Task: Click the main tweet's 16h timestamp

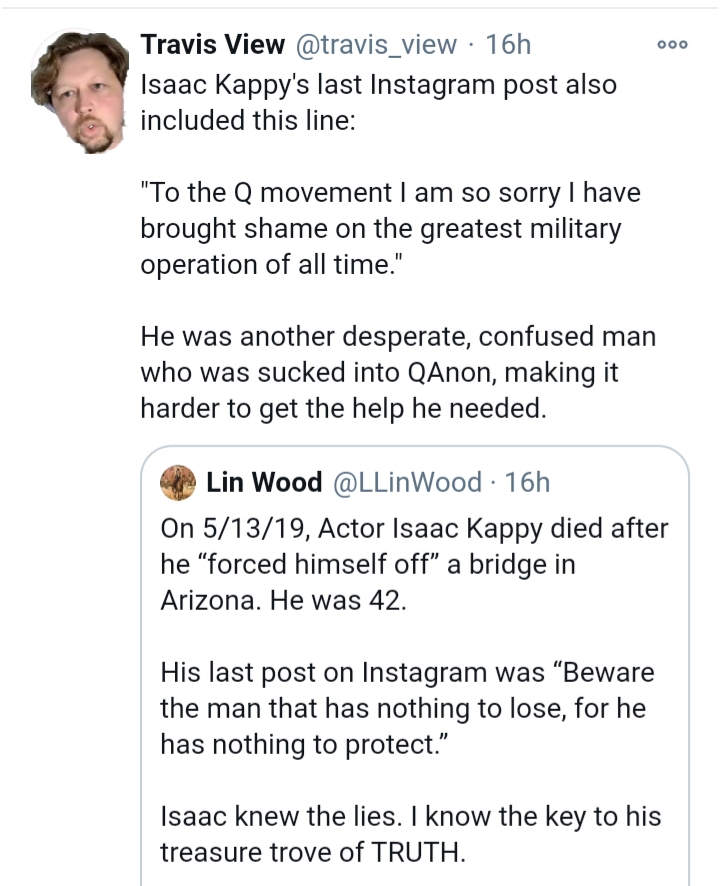Action: (508, 45)
